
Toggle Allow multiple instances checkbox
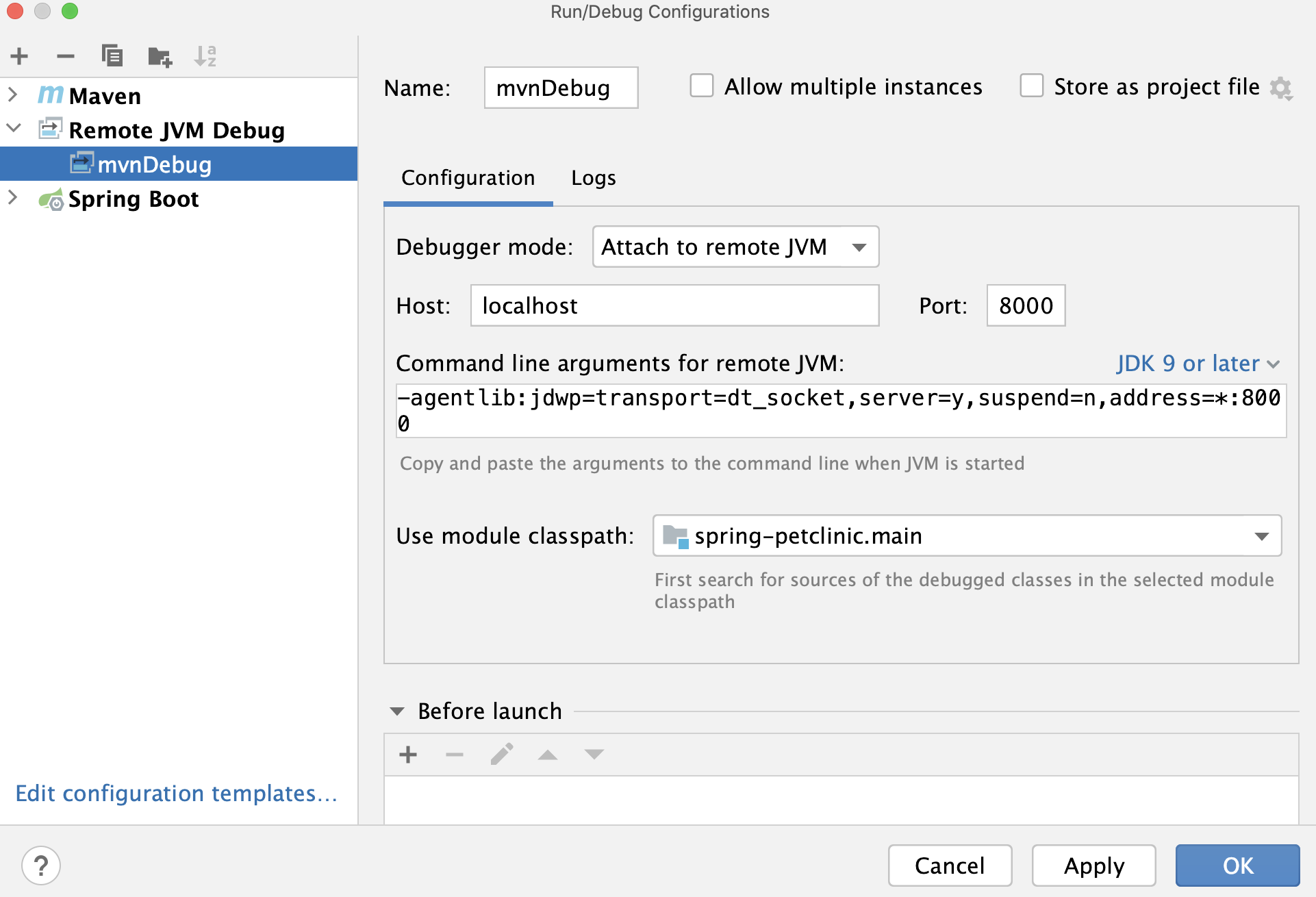click(701, 87)
